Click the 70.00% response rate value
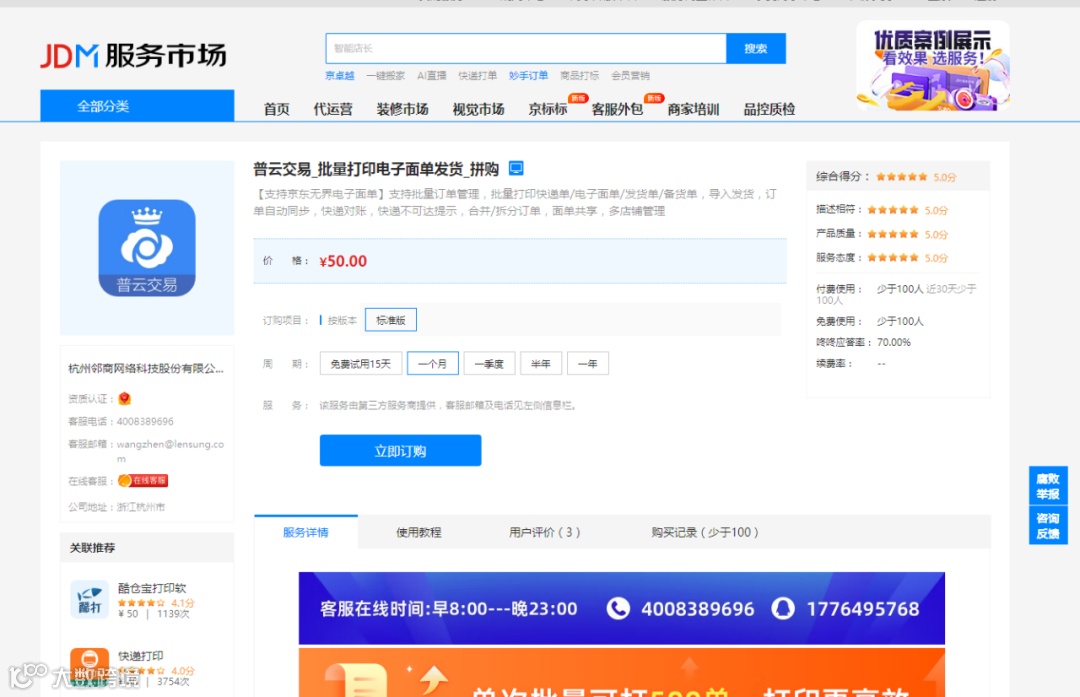Image resolution: width=1080 pixels, height=697 pixels. pos(893,342)
